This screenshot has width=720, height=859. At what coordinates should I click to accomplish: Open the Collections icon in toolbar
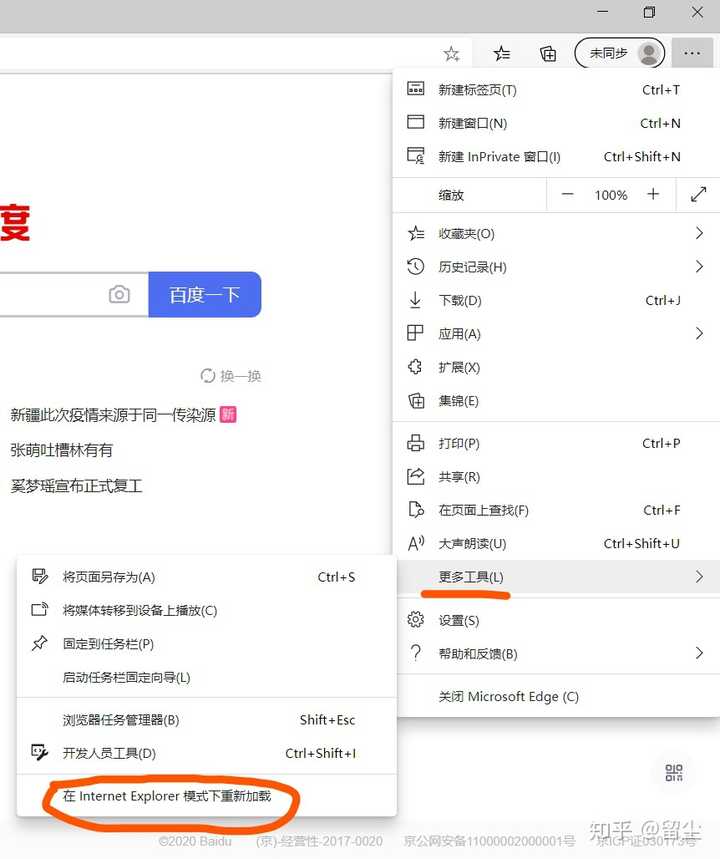[x=548, y=54]
